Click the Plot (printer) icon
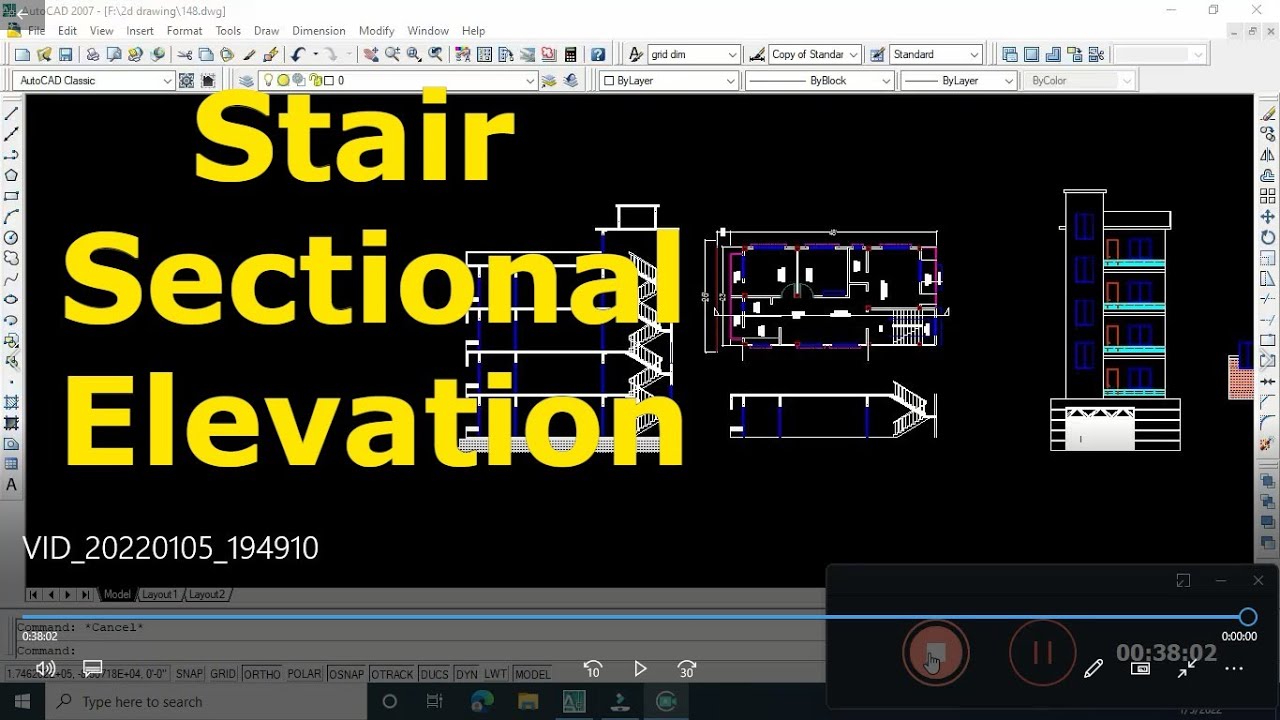 tap(93, 55)
